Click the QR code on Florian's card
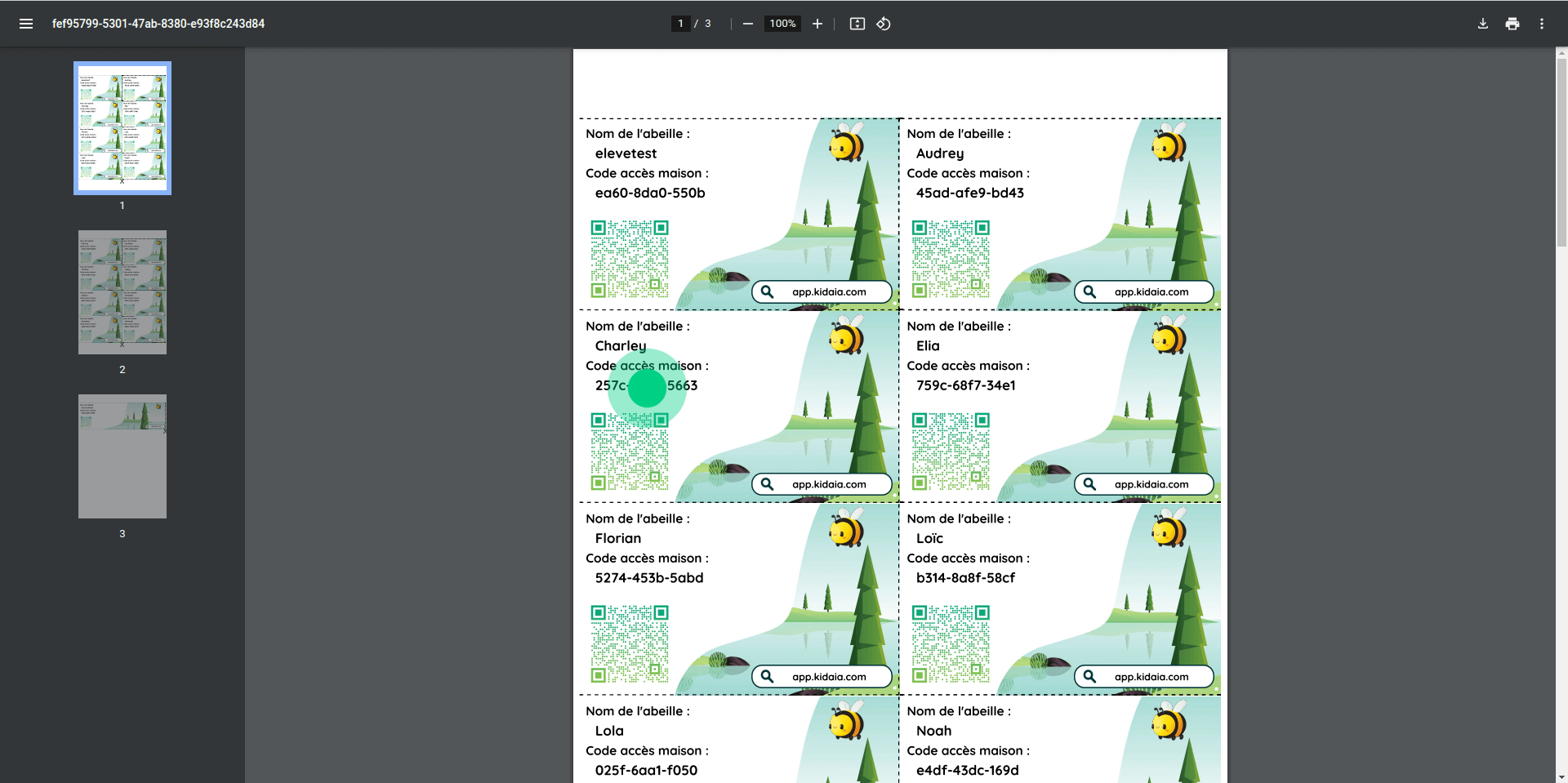Image resolution: width=1568 pixels, height=783 pixels. (x=630, y=646)
